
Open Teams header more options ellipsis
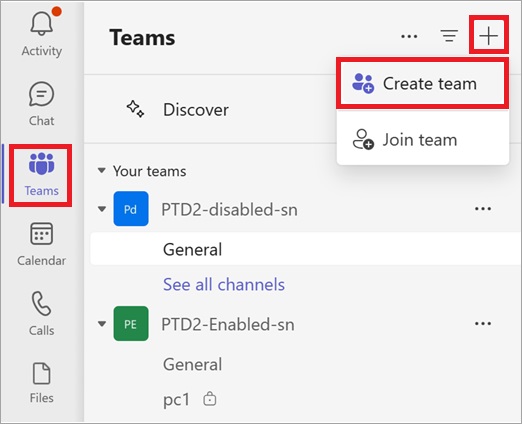point(409,36)
